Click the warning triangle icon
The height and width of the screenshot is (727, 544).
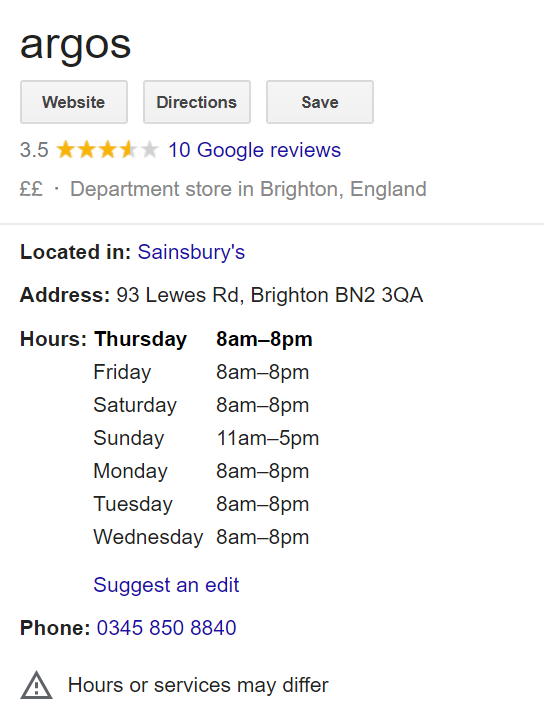coord(36,685)
